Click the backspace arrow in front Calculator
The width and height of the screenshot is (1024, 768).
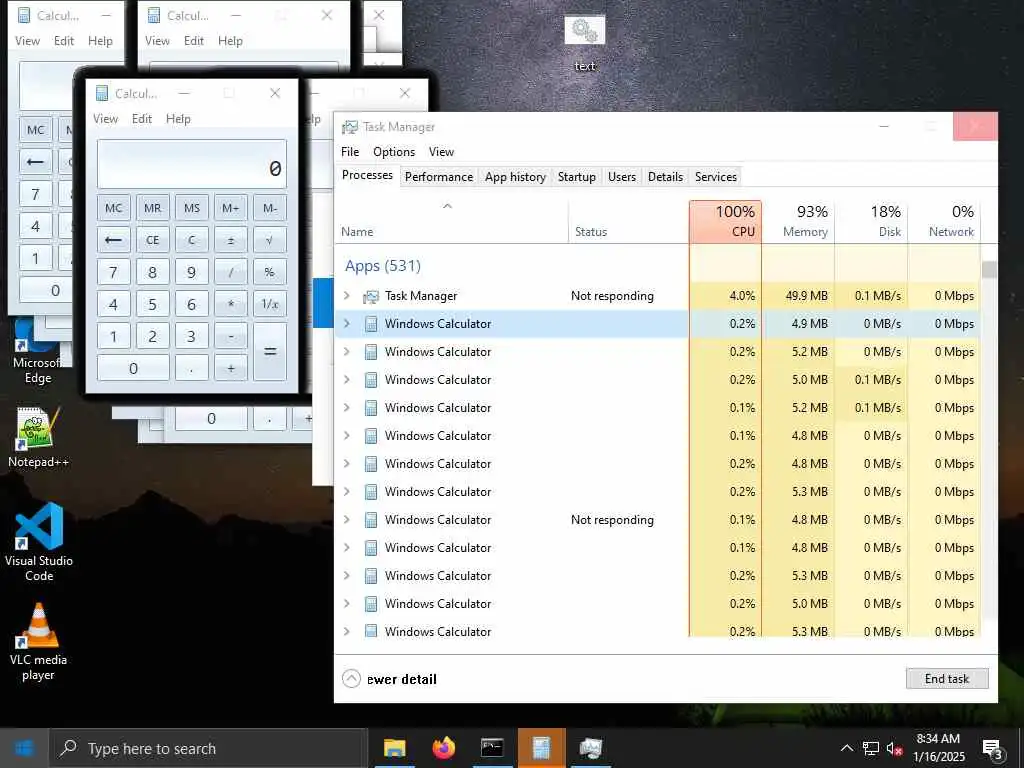point(114,240)
